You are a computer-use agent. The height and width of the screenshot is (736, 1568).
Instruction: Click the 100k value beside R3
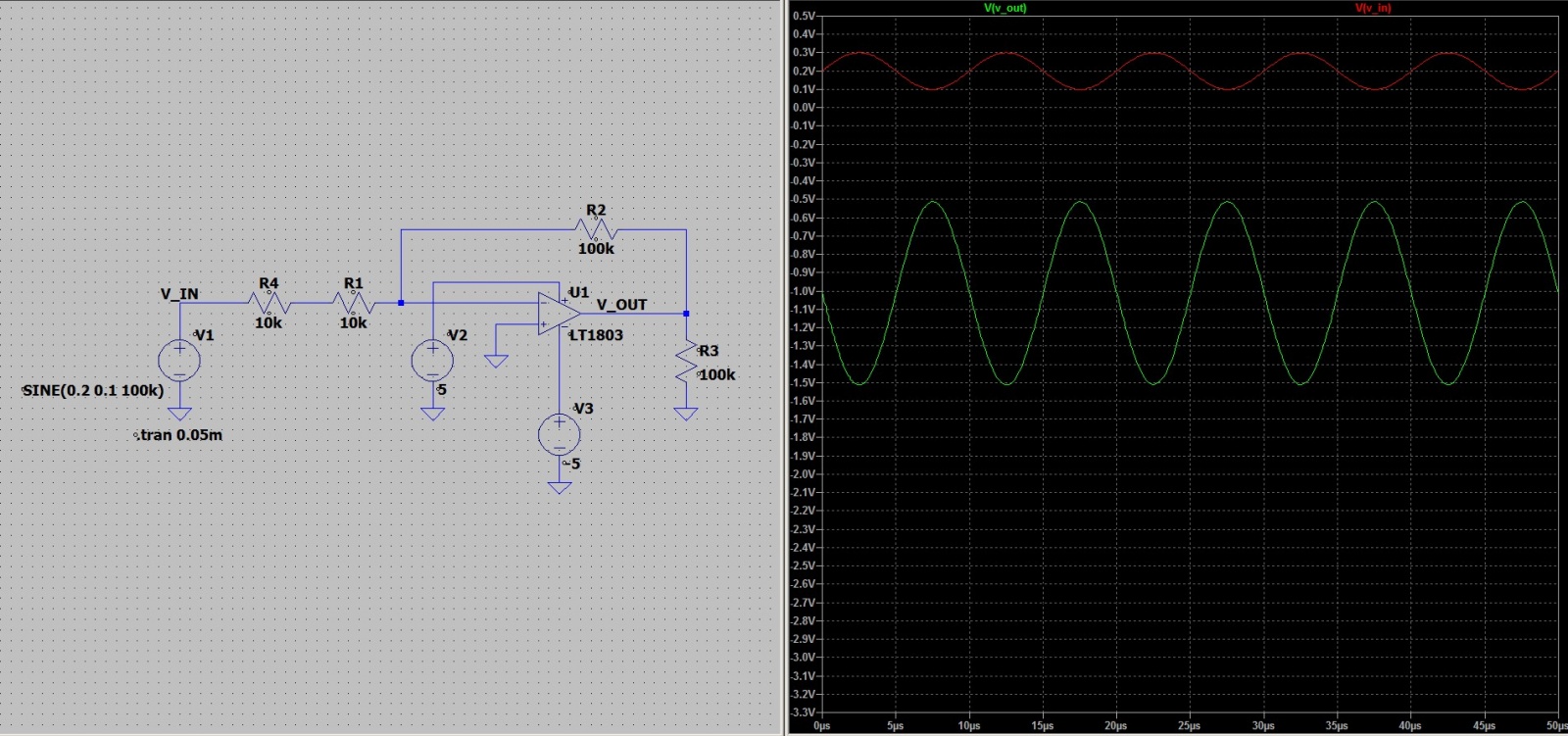(717, 374)
